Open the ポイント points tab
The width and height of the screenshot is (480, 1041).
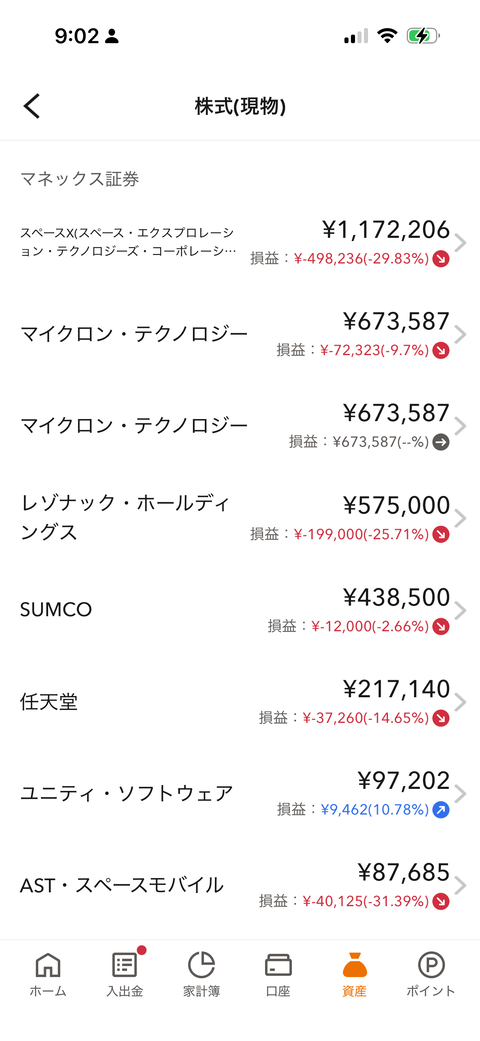pos(431,975)
